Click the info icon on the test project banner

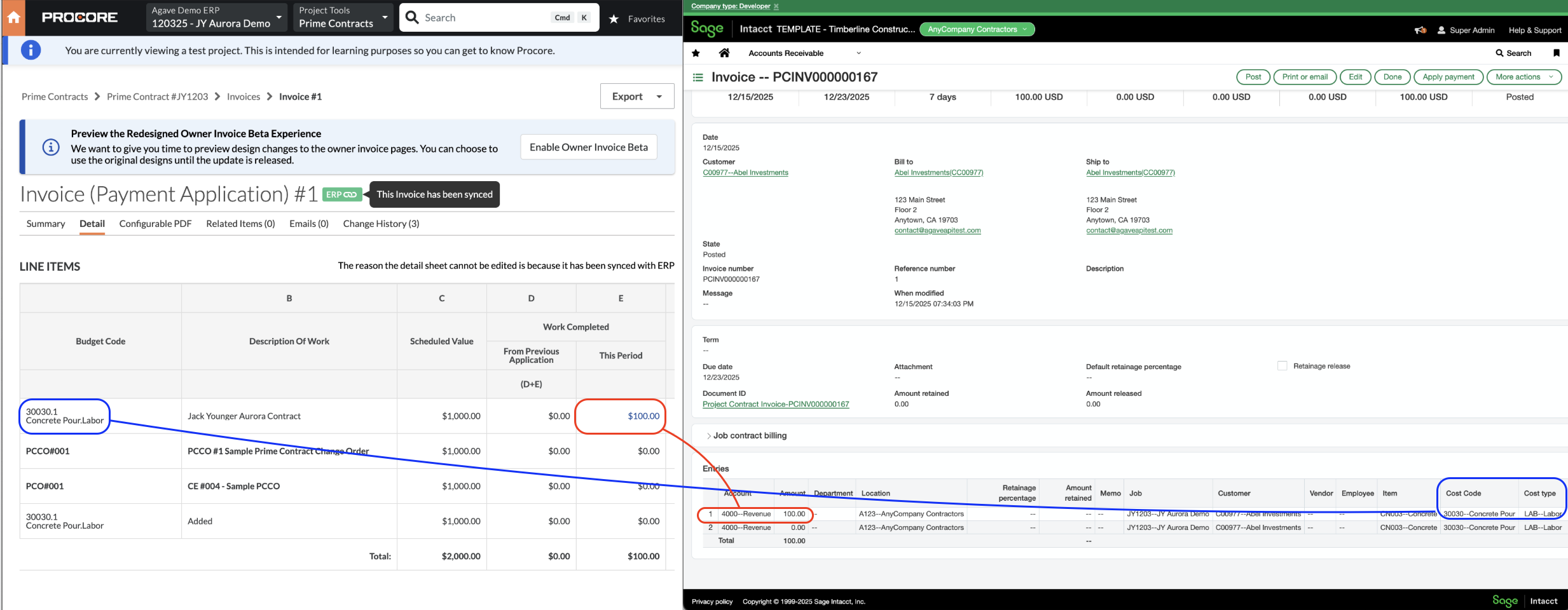point(31,50)
